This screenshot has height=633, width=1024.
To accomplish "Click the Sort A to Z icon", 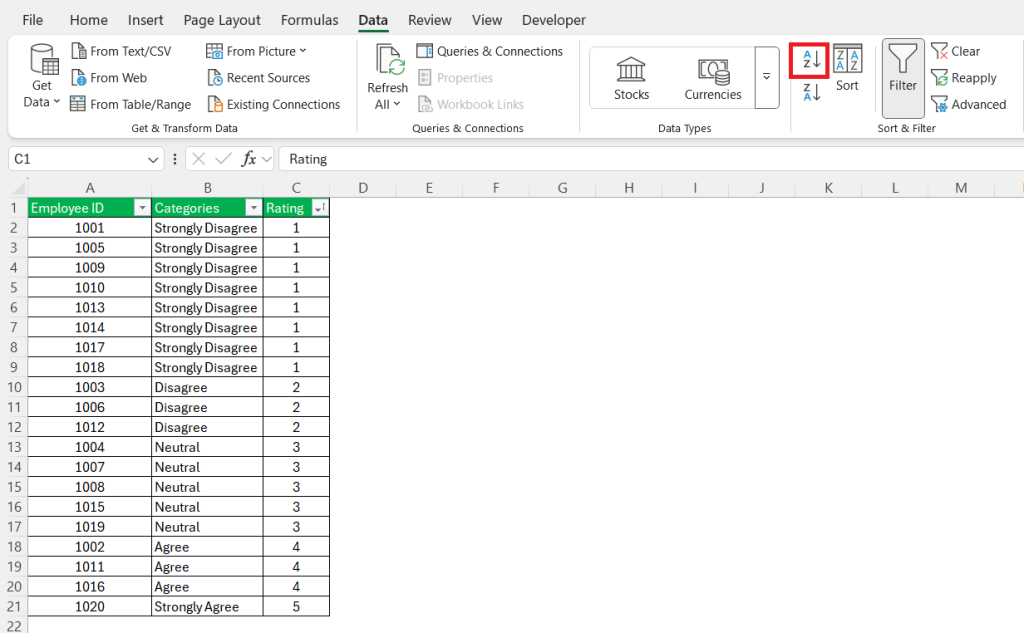I will tap(808, 60).
